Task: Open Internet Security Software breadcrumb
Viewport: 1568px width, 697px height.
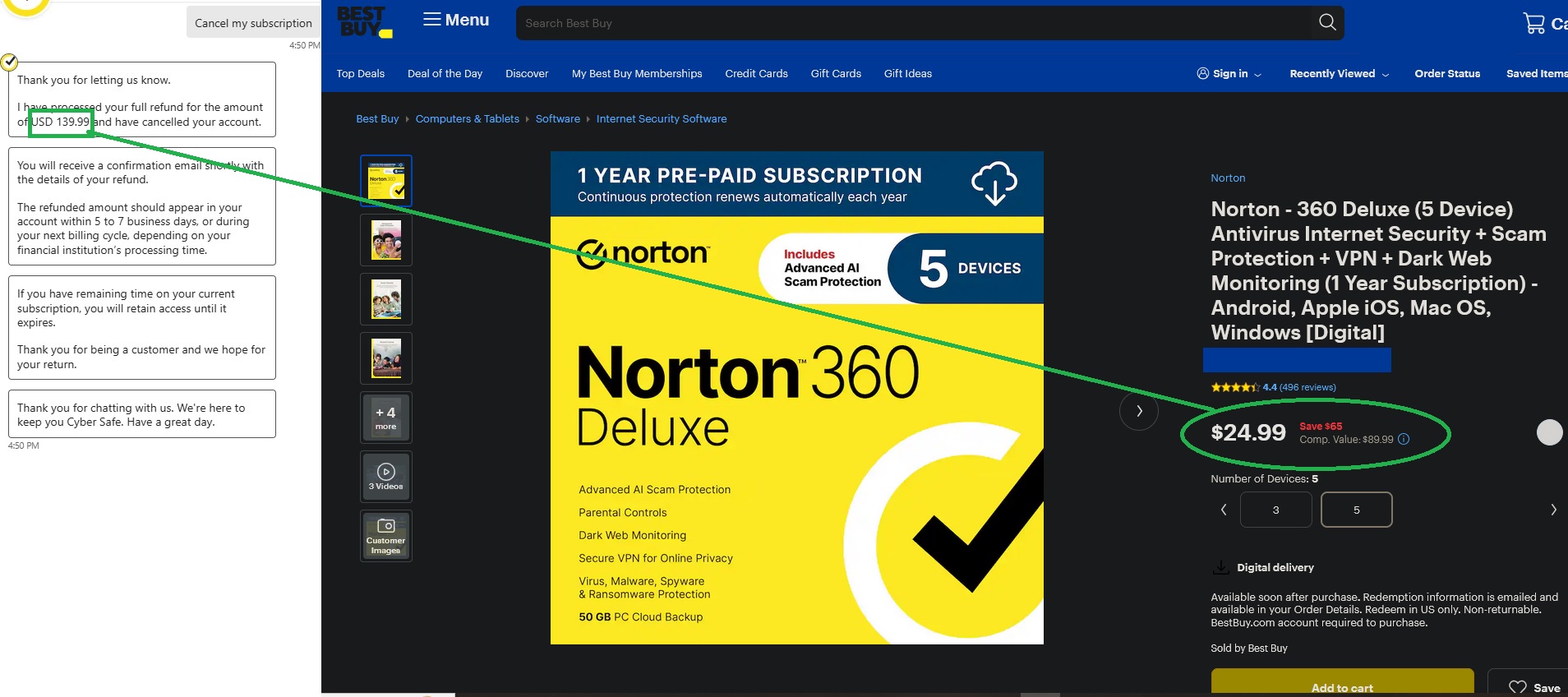Action: [662, 118]
